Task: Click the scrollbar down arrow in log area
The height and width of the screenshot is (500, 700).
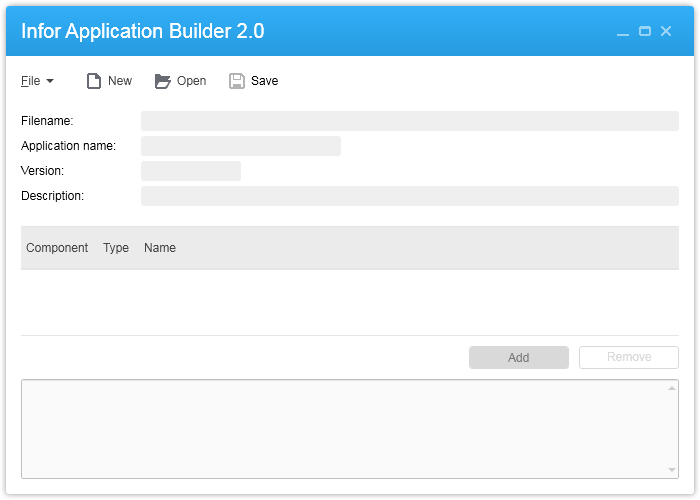Action: click(672, 470)
